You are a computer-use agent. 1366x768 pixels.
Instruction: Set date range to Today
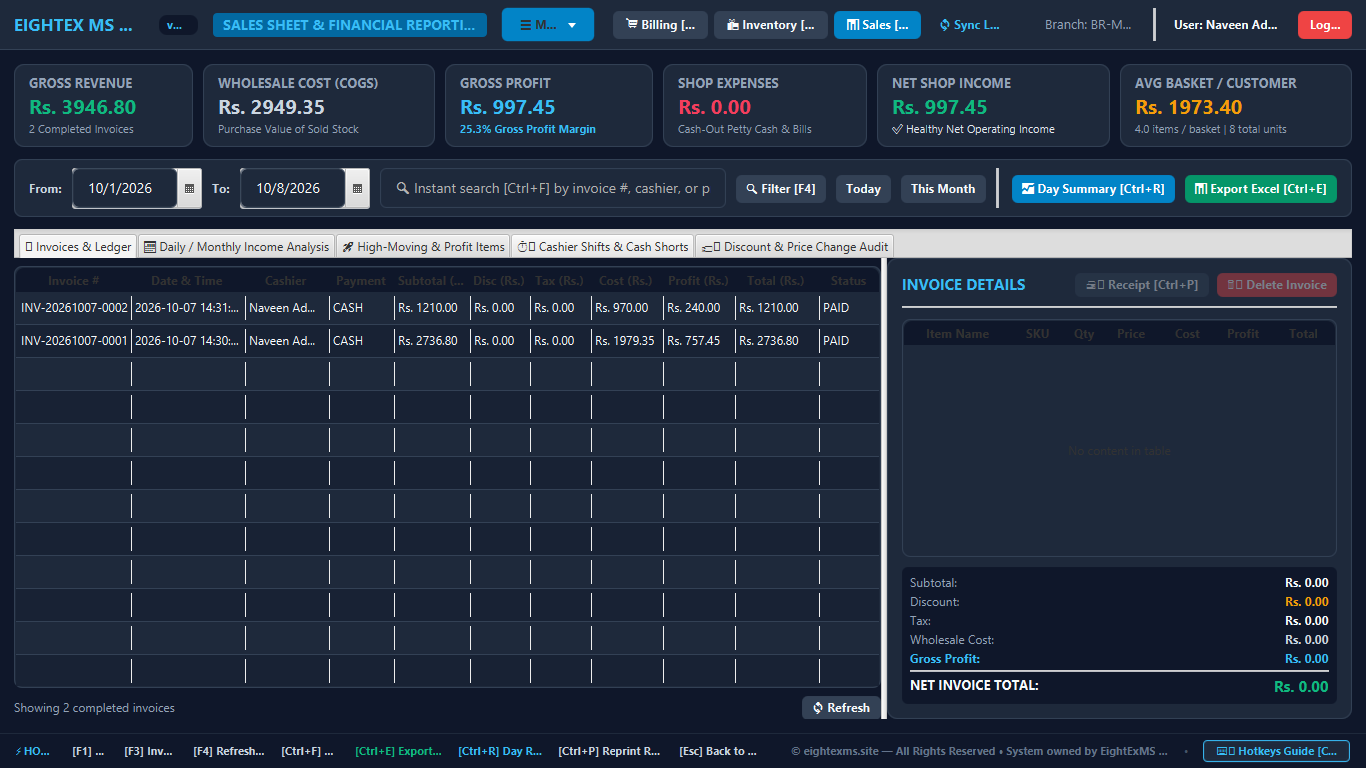point(863,189)
